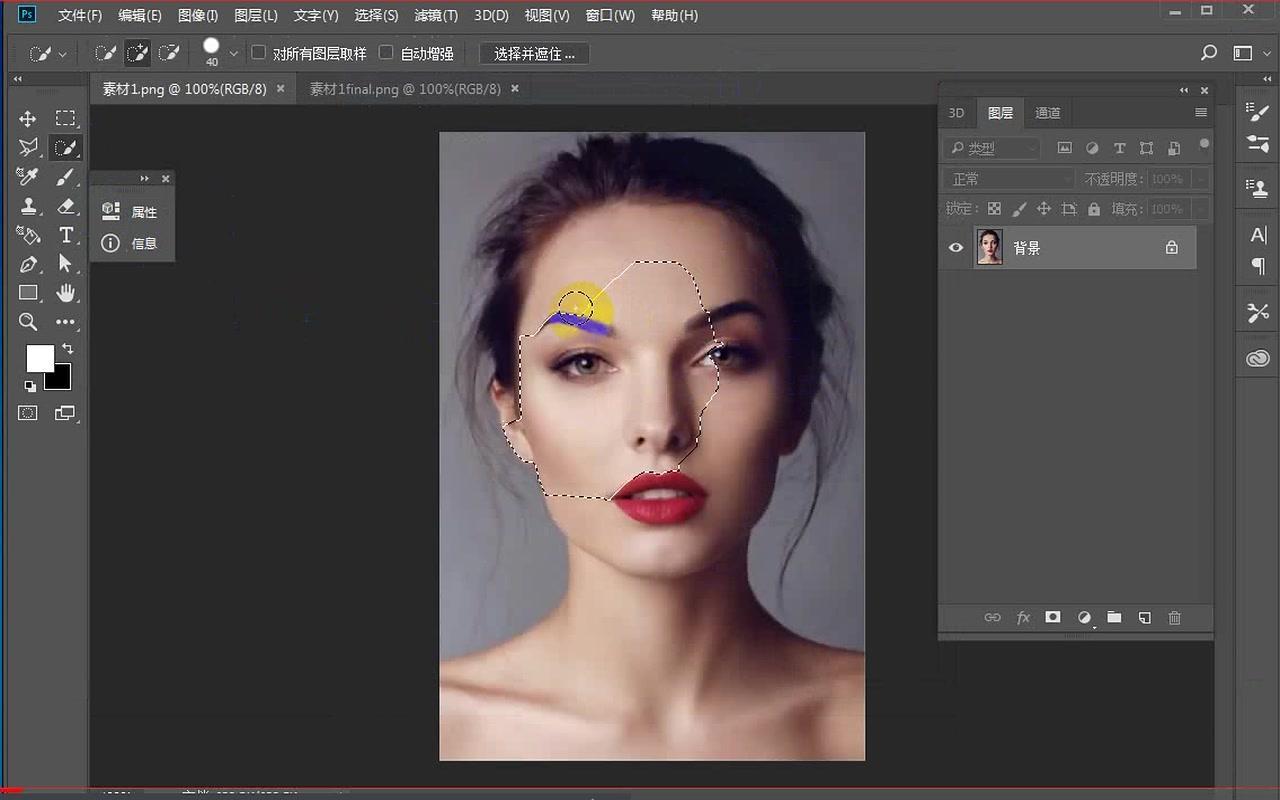Create new layer button in Layers panel

(x=1145, y=618)
